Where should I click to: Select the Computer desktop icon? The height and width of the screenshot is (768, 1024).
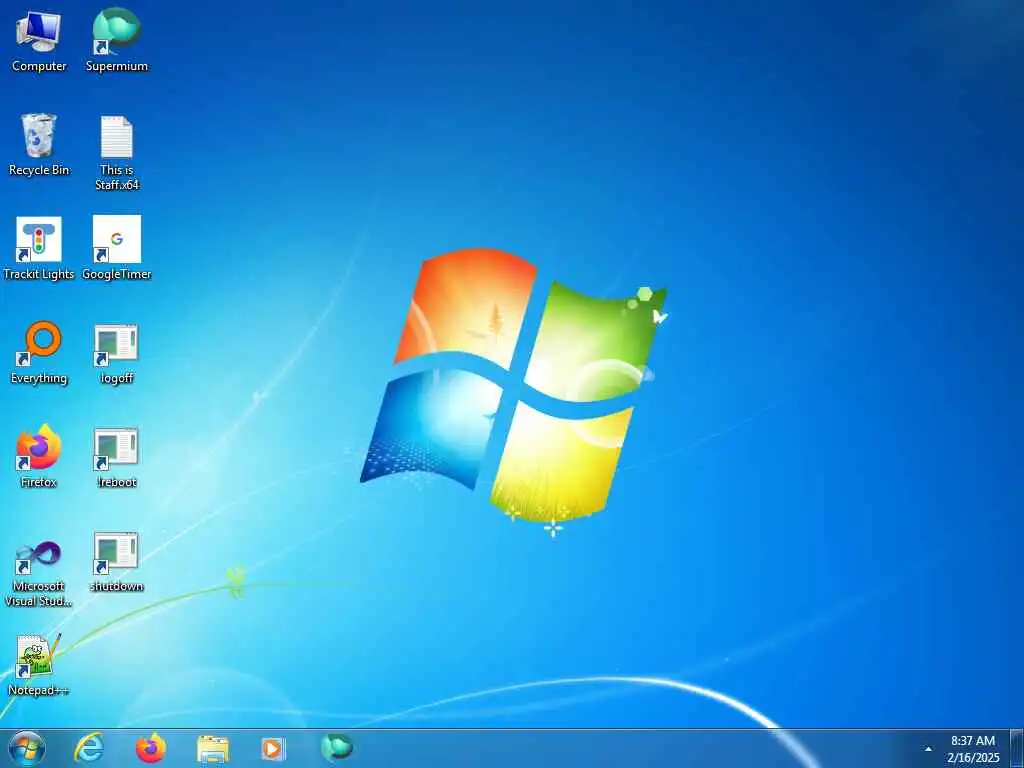[39, 40]
